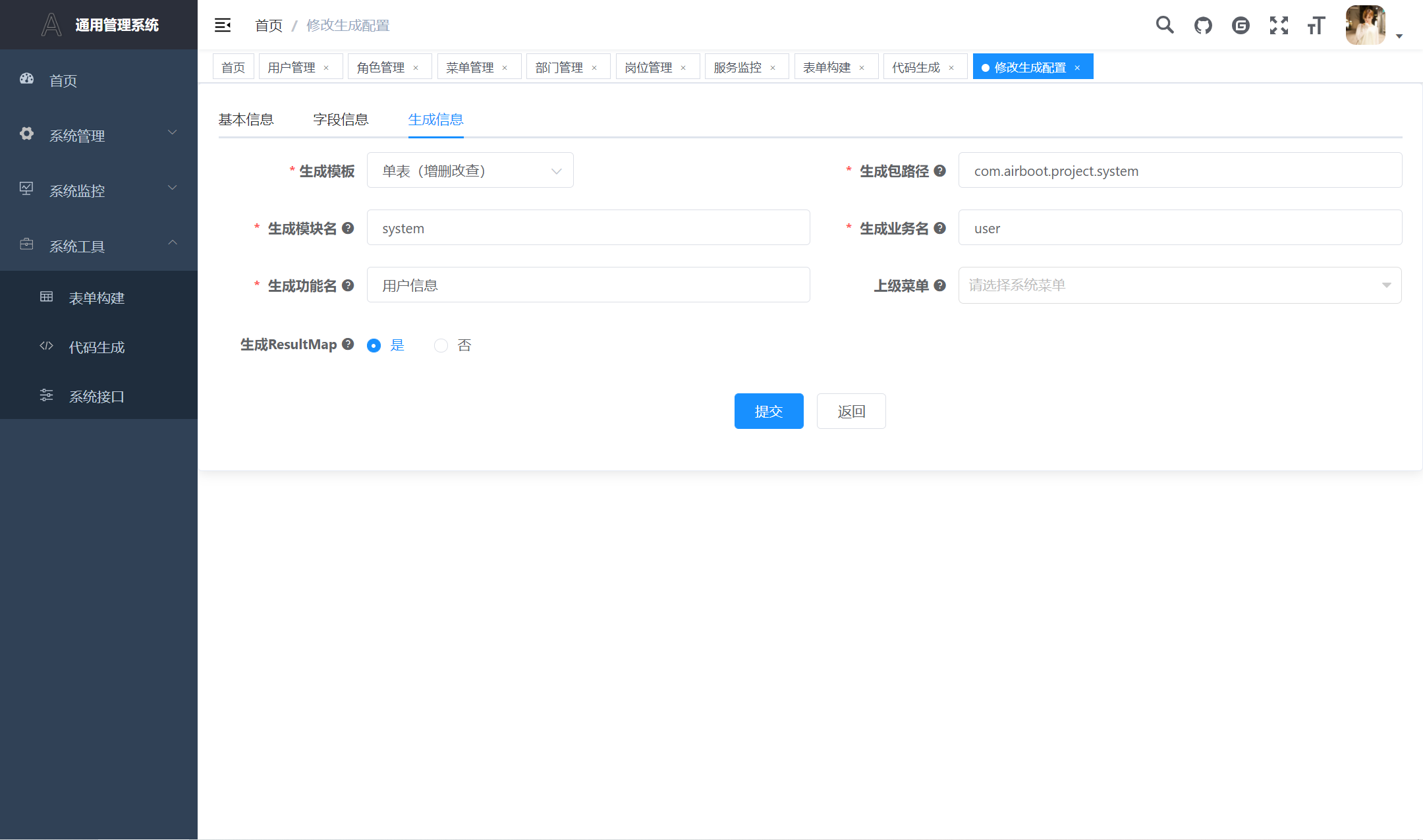Image resolution: width=1423 pixels, height=840 pixels.
Task: Open the 字段信息 tab
Action: 341,119
